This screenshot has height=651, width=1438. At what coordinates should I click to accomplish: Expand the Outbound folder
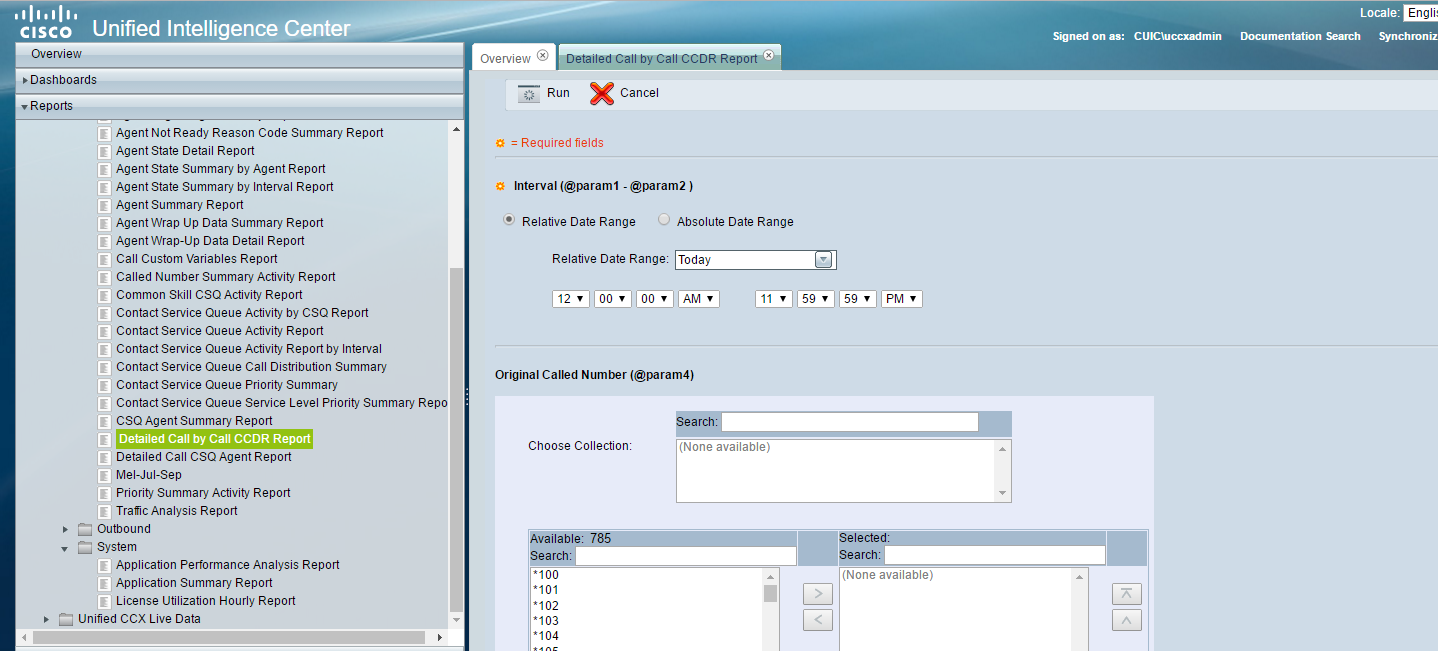[66, 529]
